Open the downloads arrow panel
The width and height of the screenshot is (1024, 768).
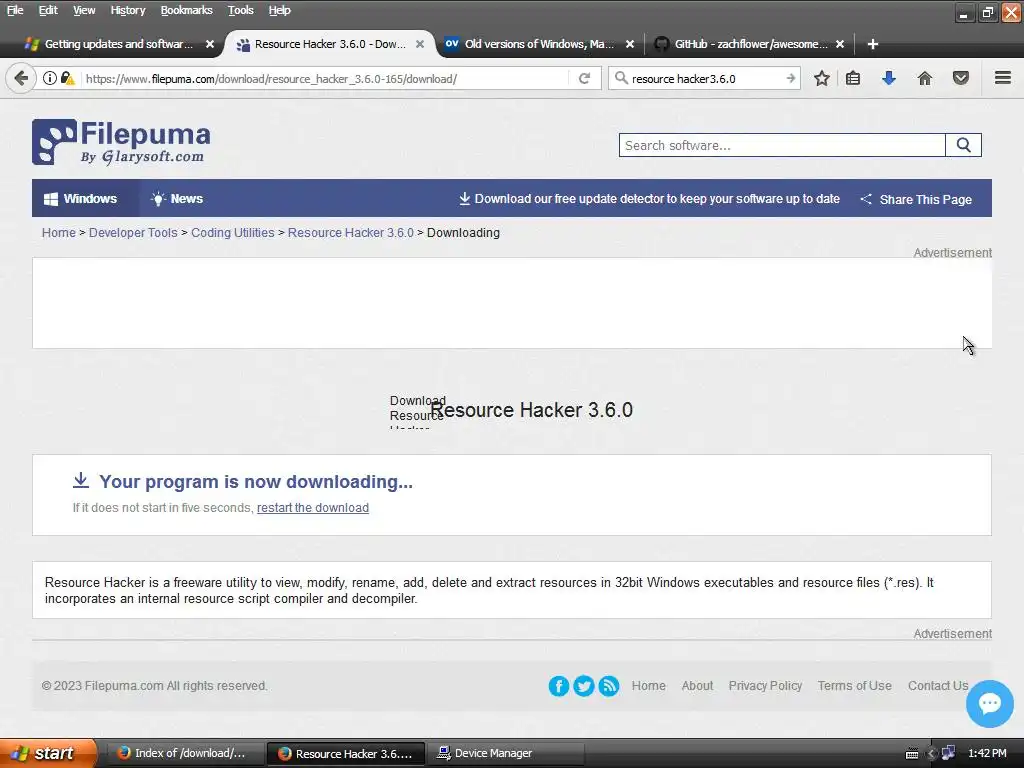point(889,78)
